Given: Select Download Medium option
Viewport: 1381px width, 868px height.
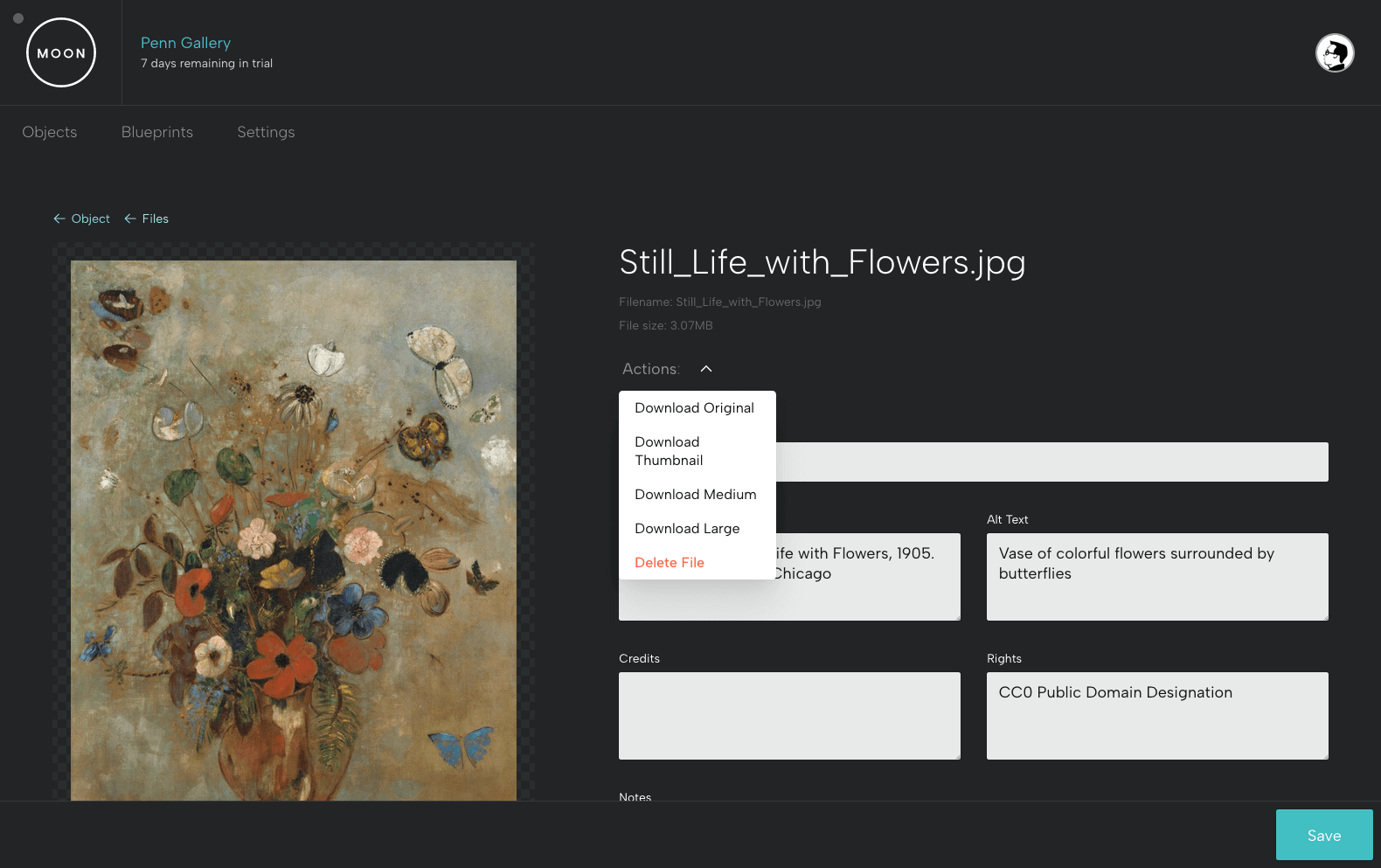Looking at the screenshot, I should tap(697, 495).
